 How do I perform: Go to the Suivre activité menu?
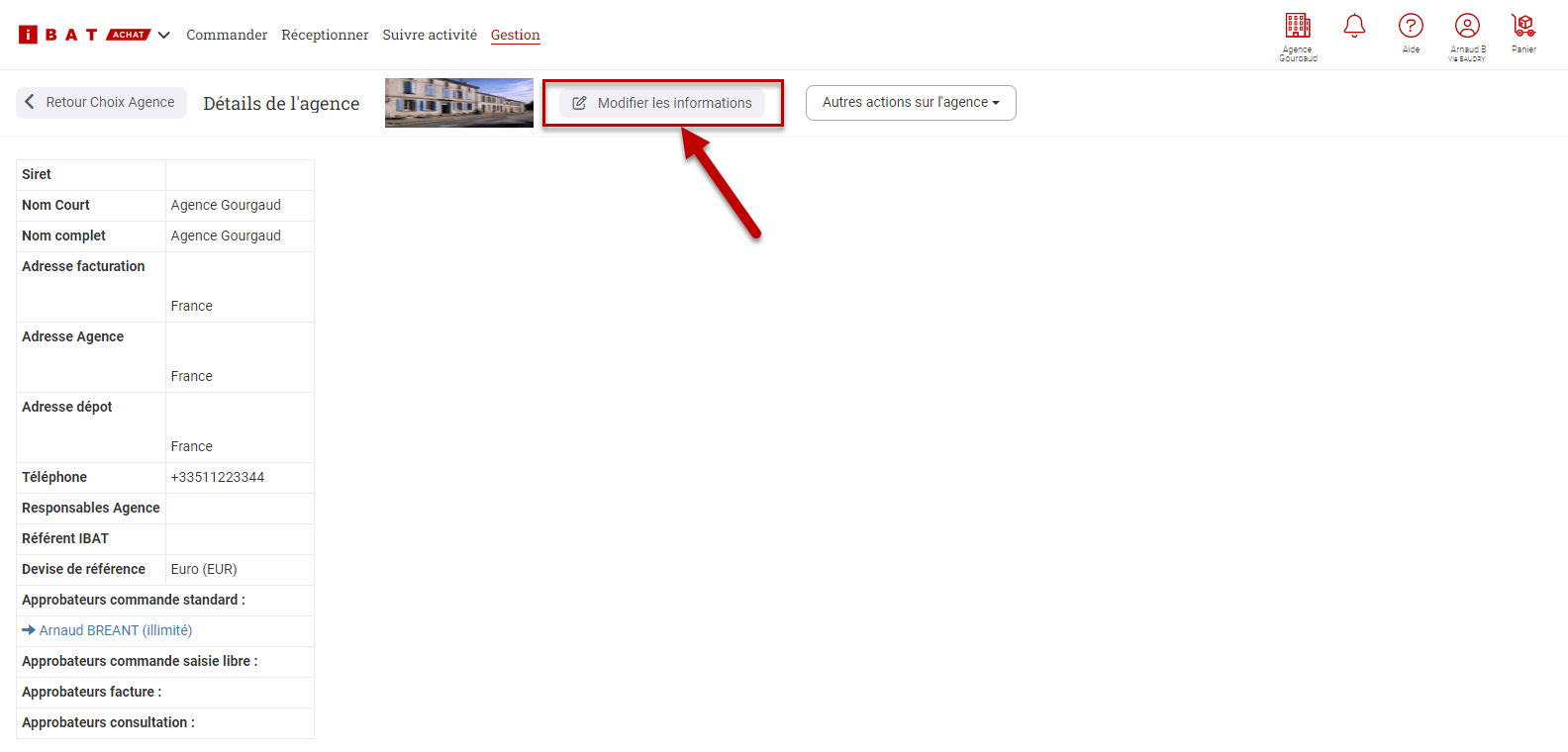coord(430,35)
